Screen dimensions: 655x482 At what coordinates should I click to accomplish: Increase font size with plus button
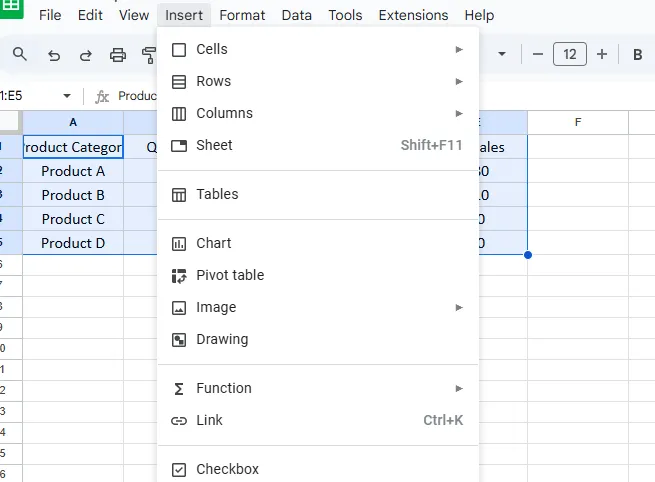[602, 55]
